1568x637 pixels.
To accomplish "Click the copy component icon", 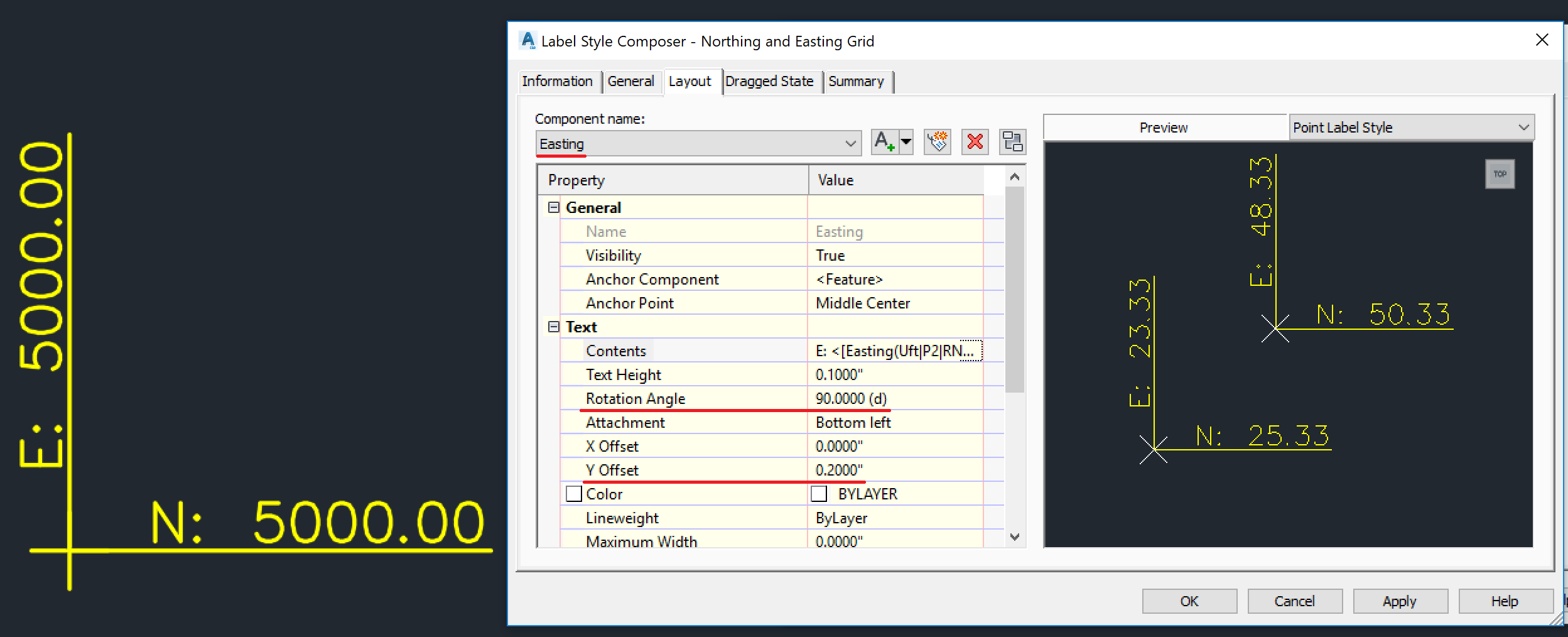I will [938, 142].
